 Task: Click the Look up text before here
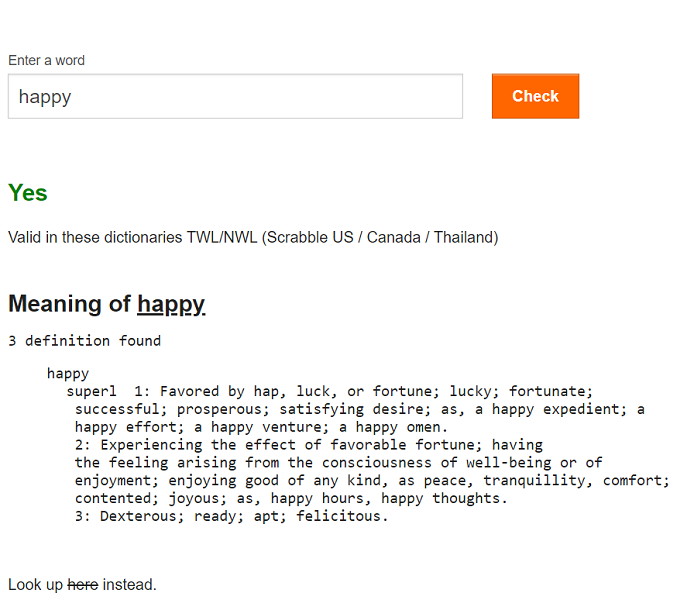(35, 585)
